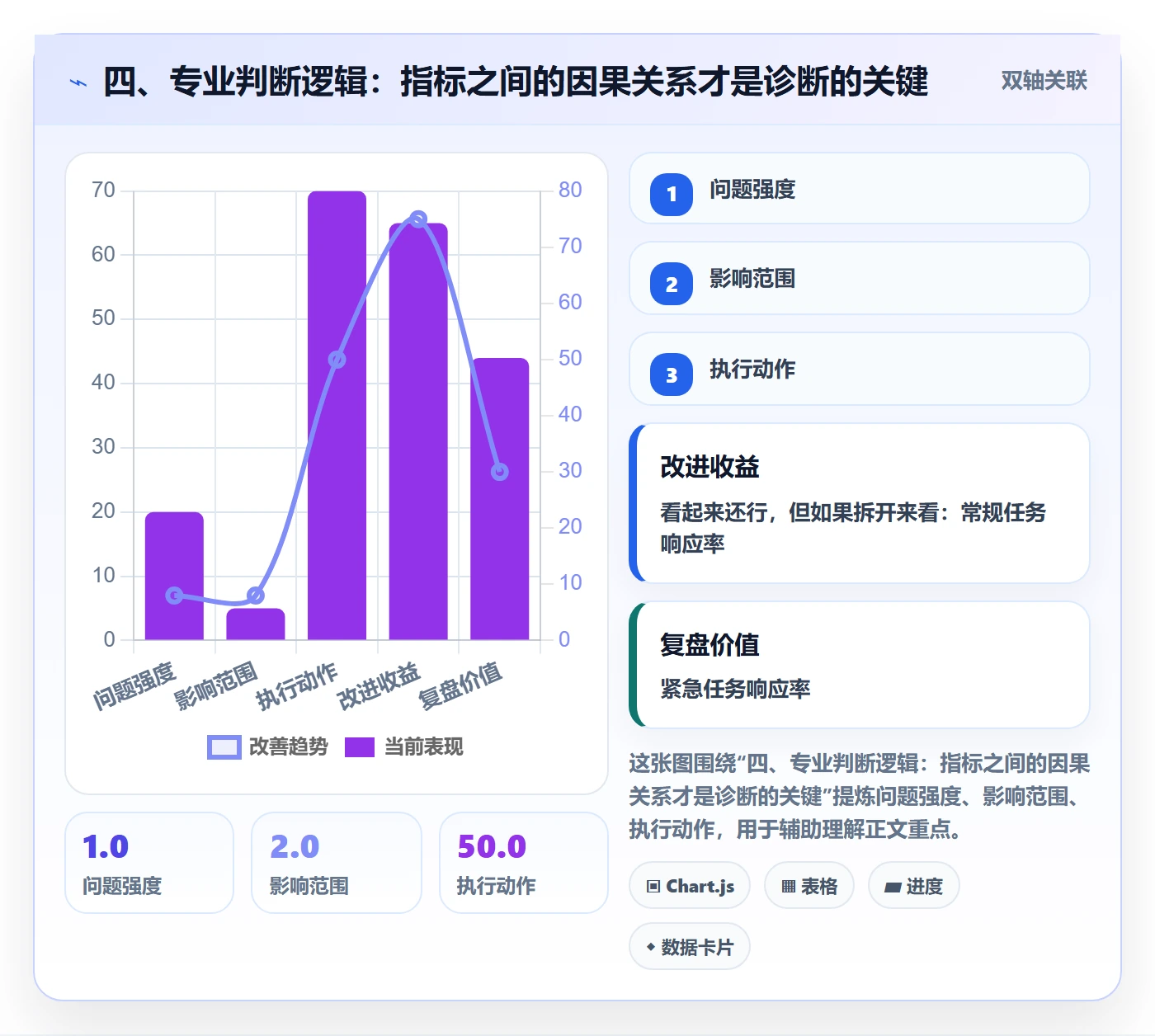Click the 问题强度 bar in the chart
1155x1036 pixels.
point(174,576)
